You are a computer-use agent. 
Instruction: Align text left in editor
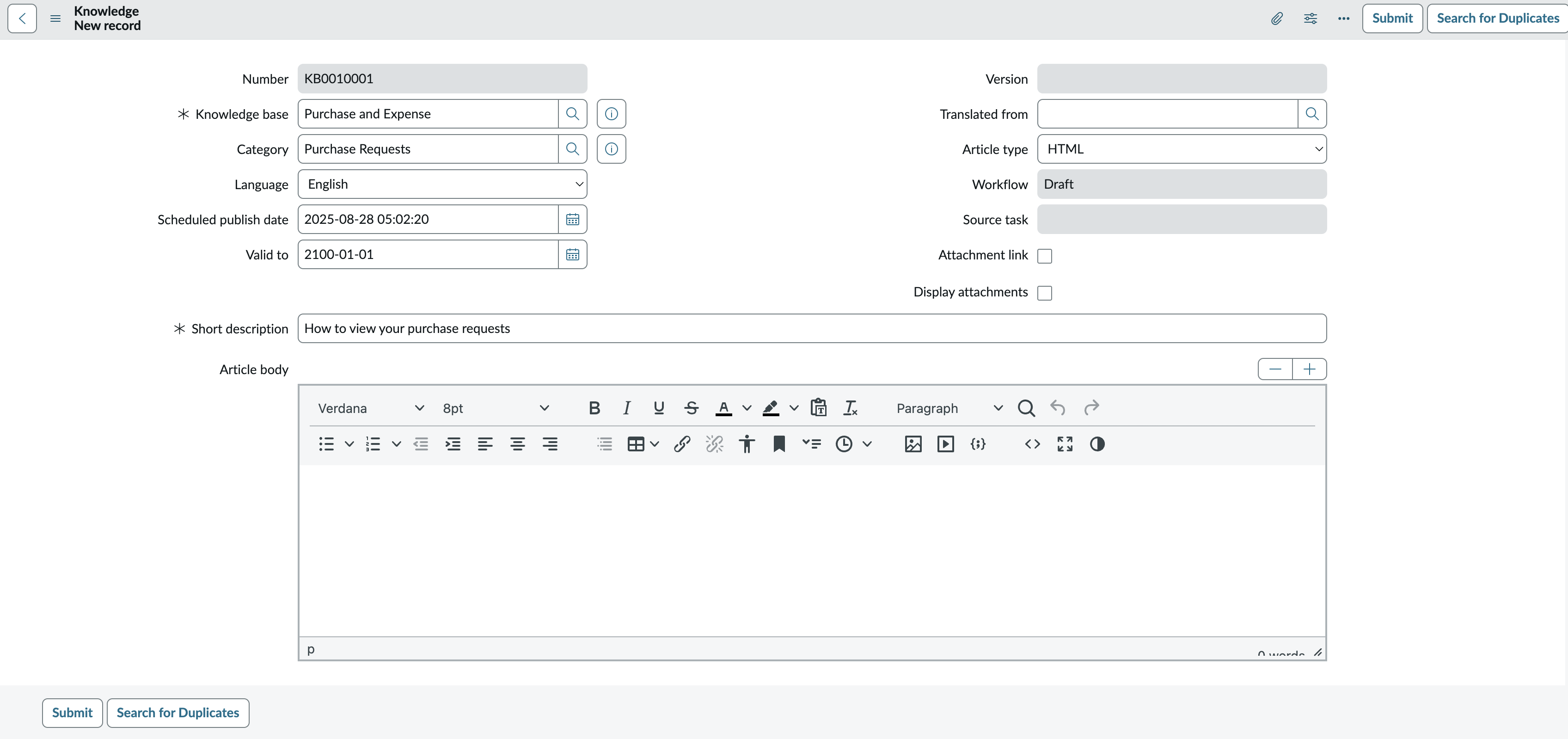coord(485,444)
